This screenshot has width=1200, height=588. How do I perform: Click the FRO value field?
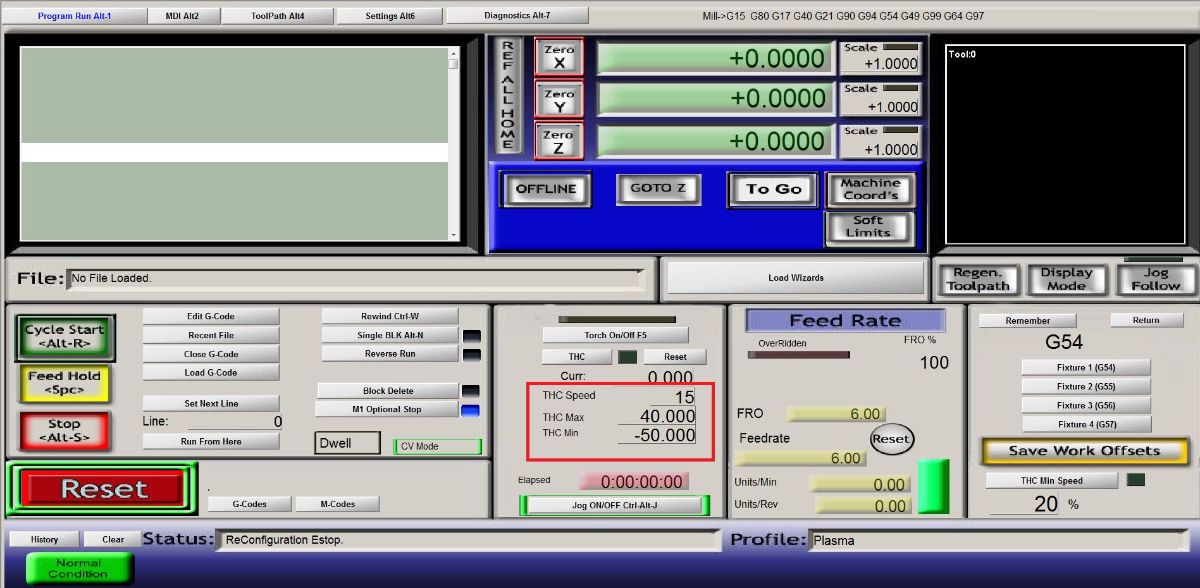coord(835,414)
